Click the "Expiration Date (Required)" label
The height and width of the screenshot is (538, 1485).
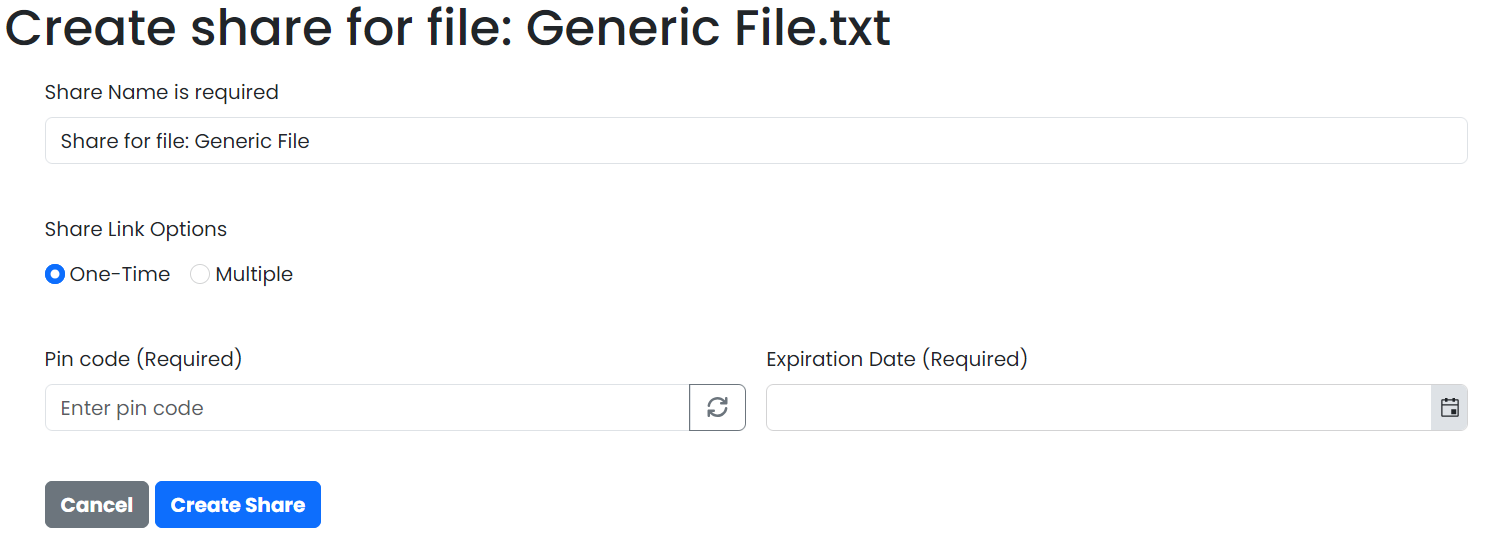[x=897, y=359]
